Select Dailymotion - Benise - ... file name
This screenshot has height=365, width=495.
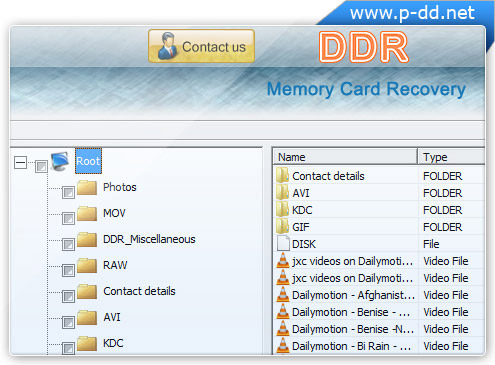(x=351, y=312)
